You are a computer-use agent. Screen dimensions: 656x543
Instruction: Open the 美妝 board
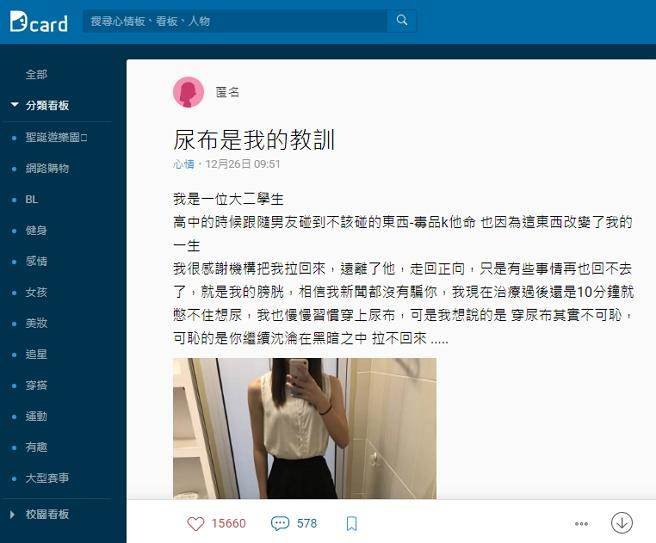pyautogui.click(x=36, y=323)
